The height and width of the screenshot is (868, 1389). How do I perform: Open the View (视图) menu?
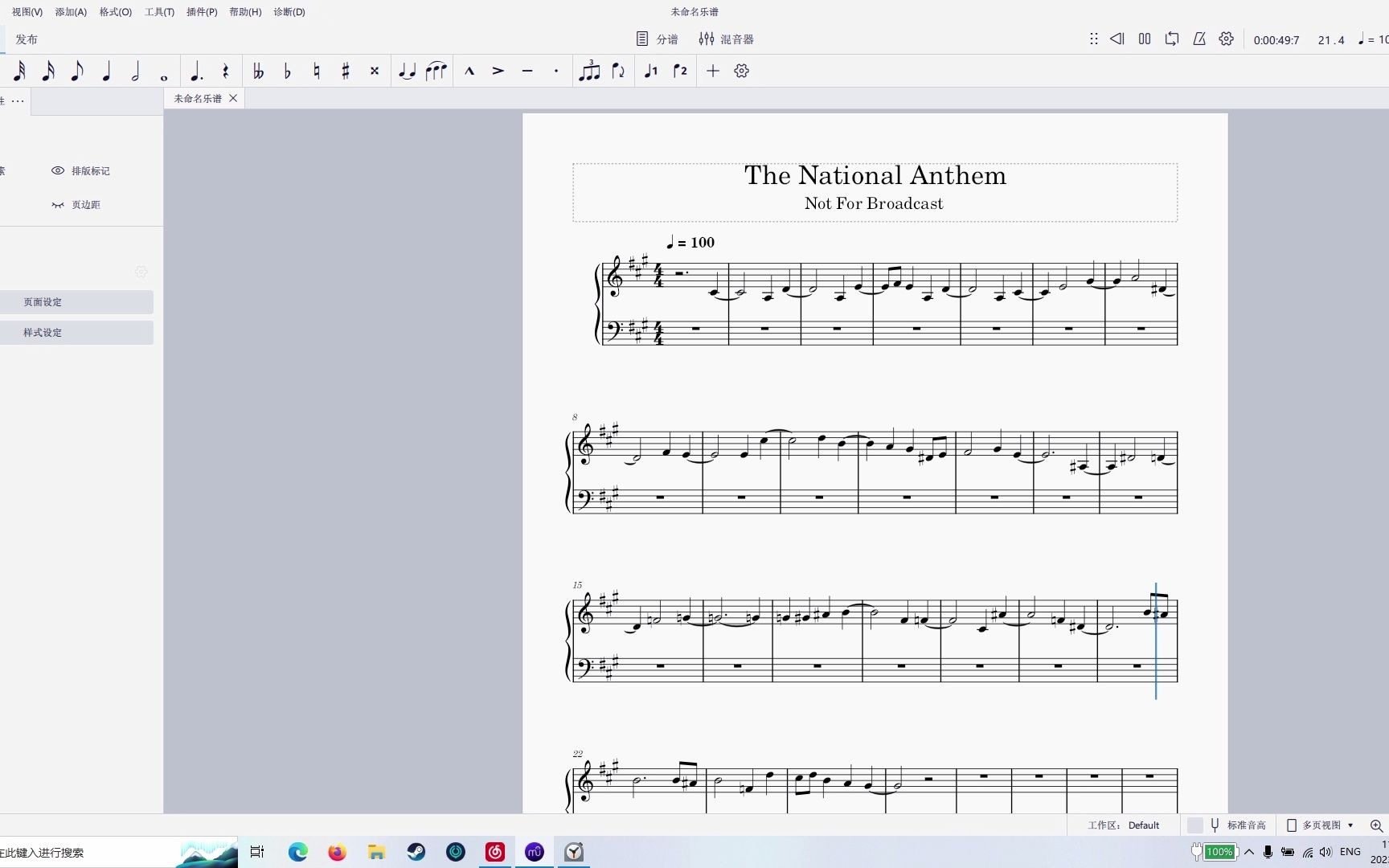(x=27, y=12)
